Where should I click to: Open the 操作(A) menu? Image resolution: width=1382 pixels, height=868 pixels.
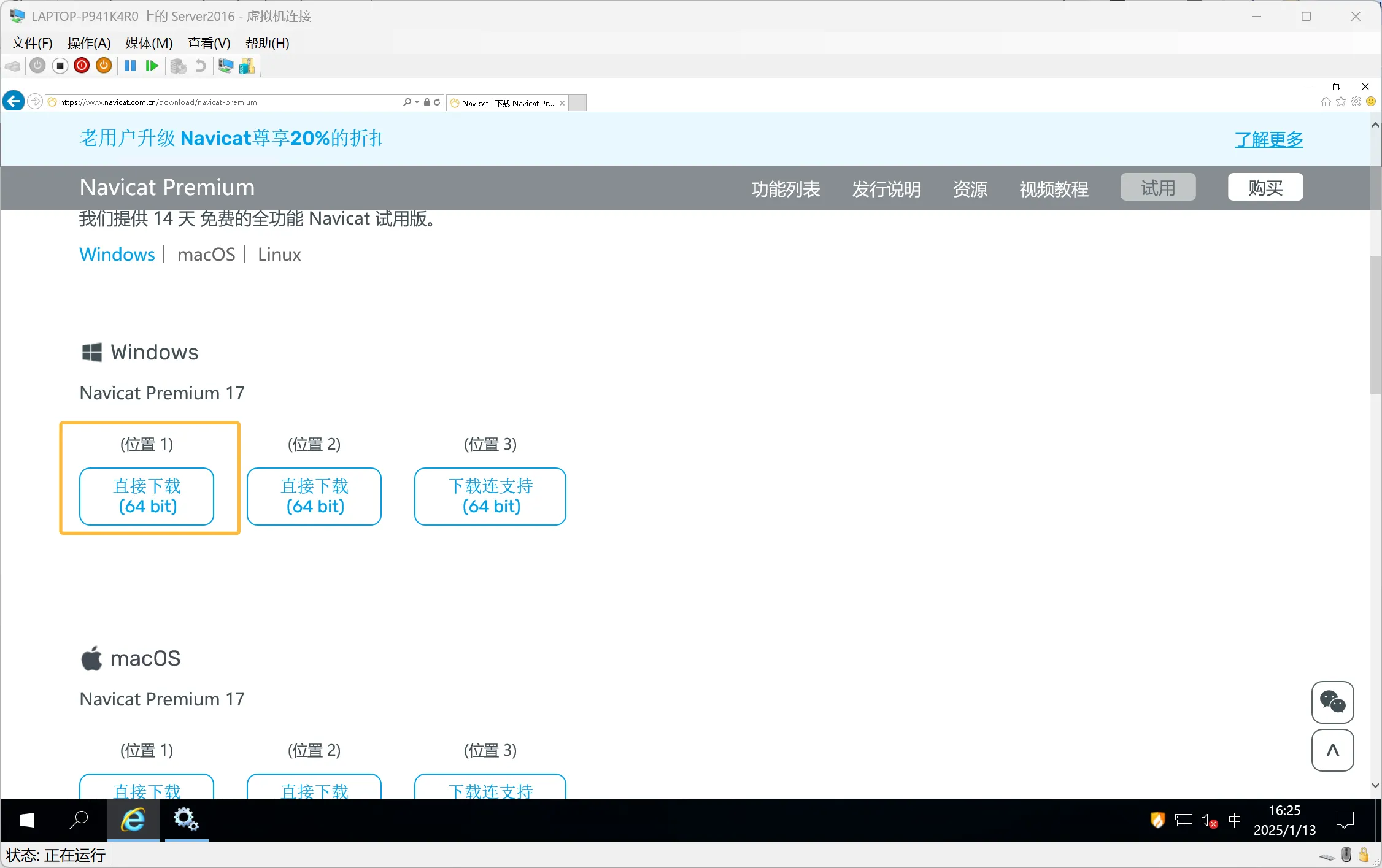[89, 43]
